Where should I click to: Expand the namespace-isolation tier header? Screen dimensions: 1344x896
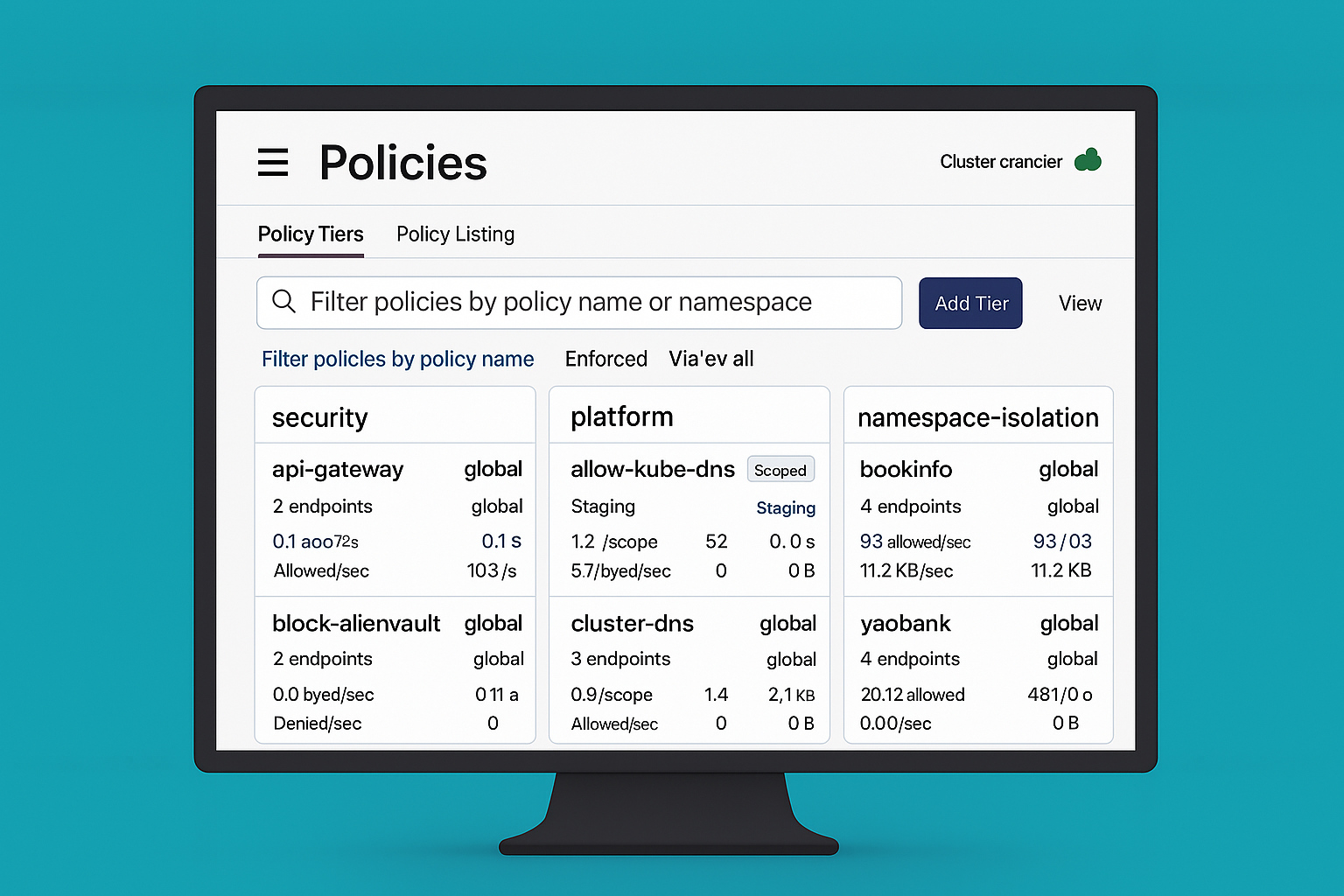[977, 418]
